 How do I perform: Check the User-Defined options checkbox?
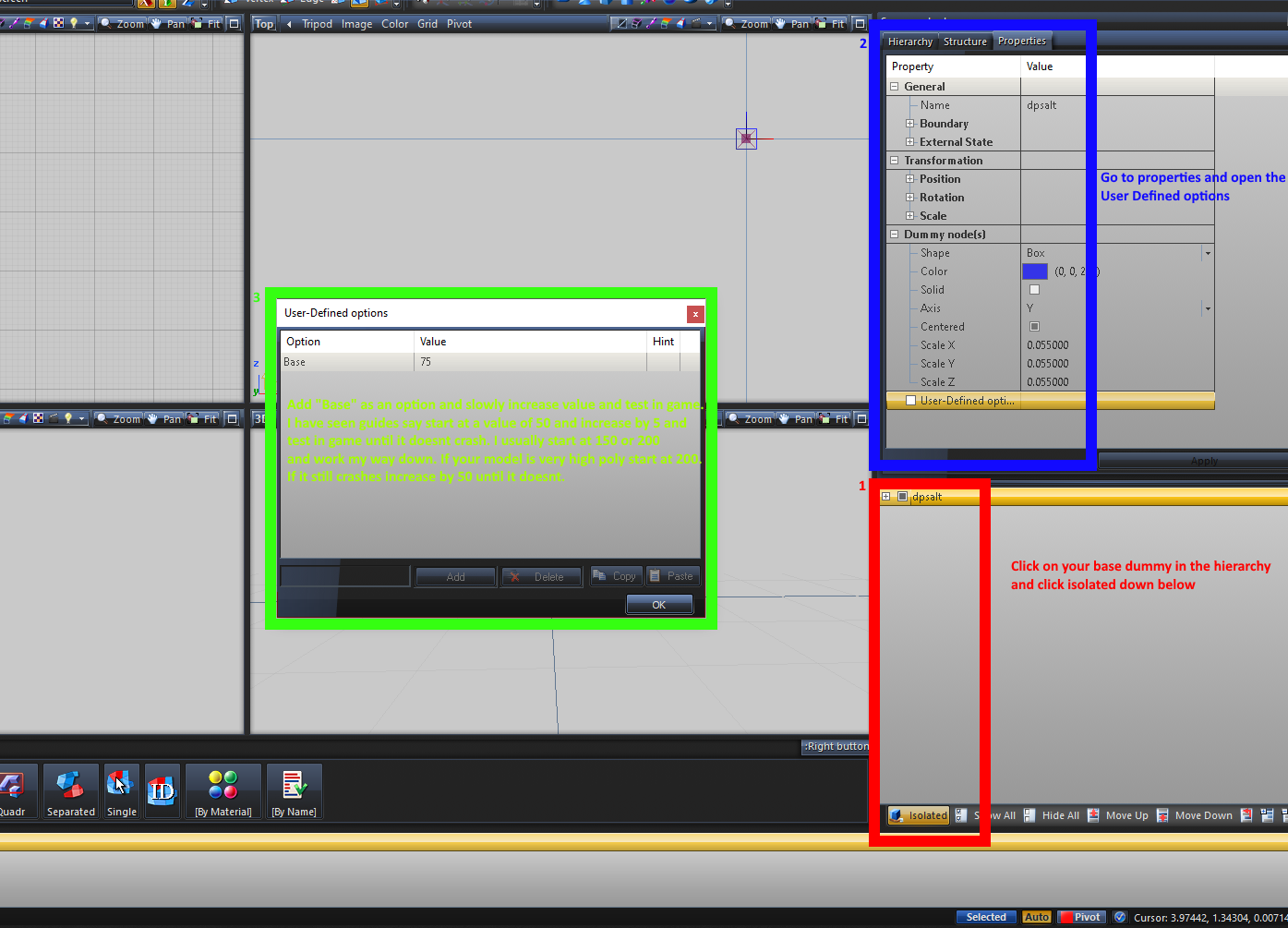pyautogui.click(x=911, y=401)
